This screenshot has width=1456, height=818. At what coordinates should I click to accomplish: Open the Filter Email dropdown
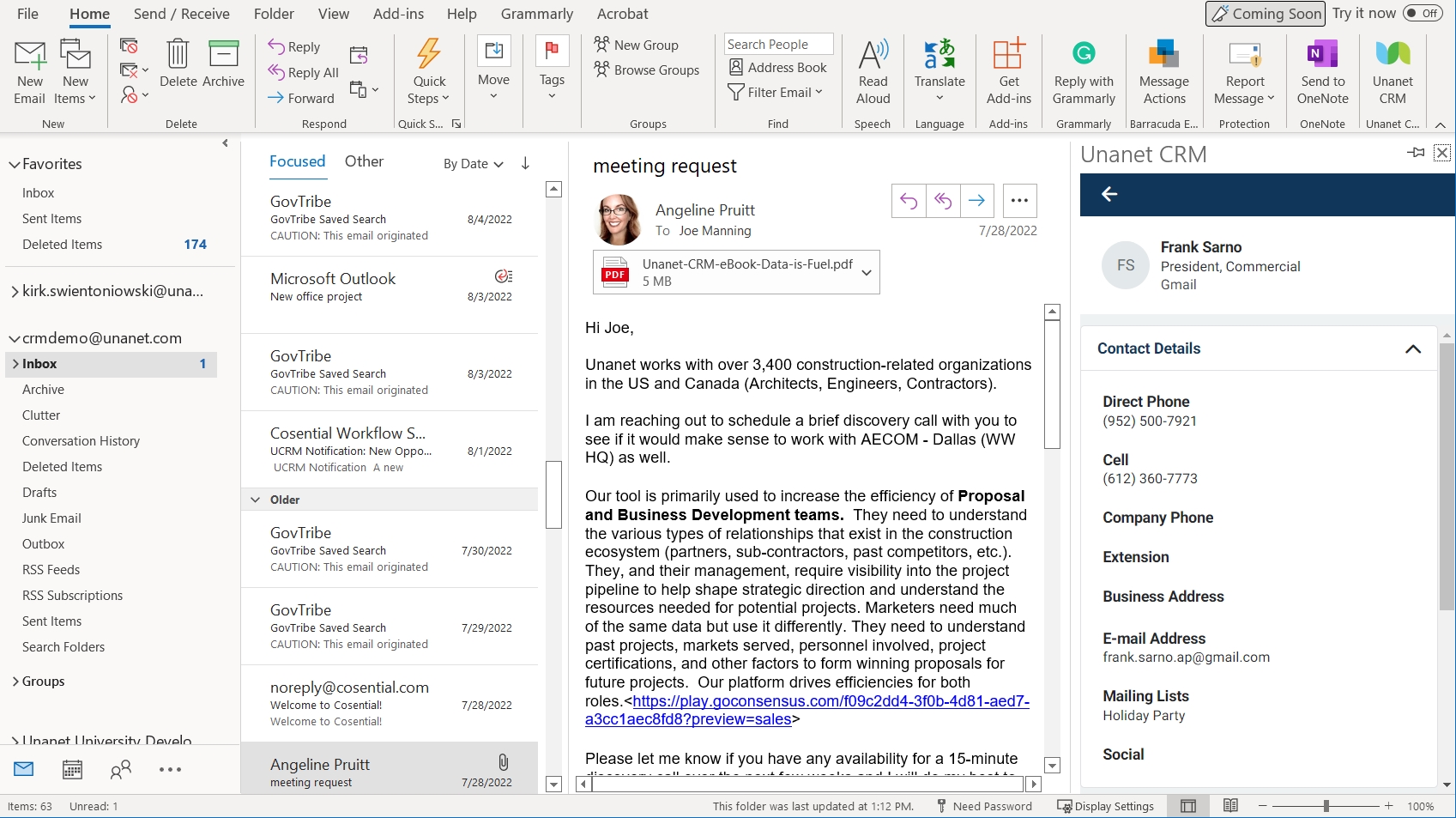pos(776,92)
